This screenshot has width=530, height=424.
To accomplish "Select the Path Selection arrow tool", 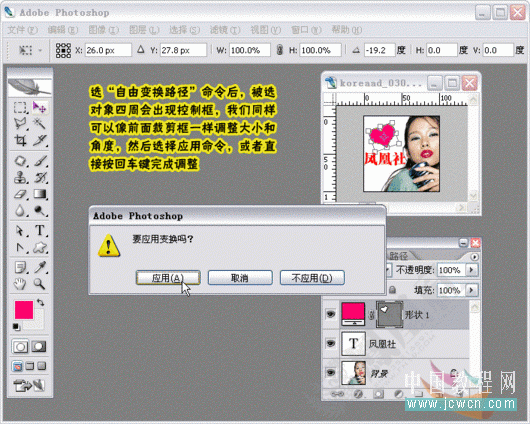I will [20, 231].
